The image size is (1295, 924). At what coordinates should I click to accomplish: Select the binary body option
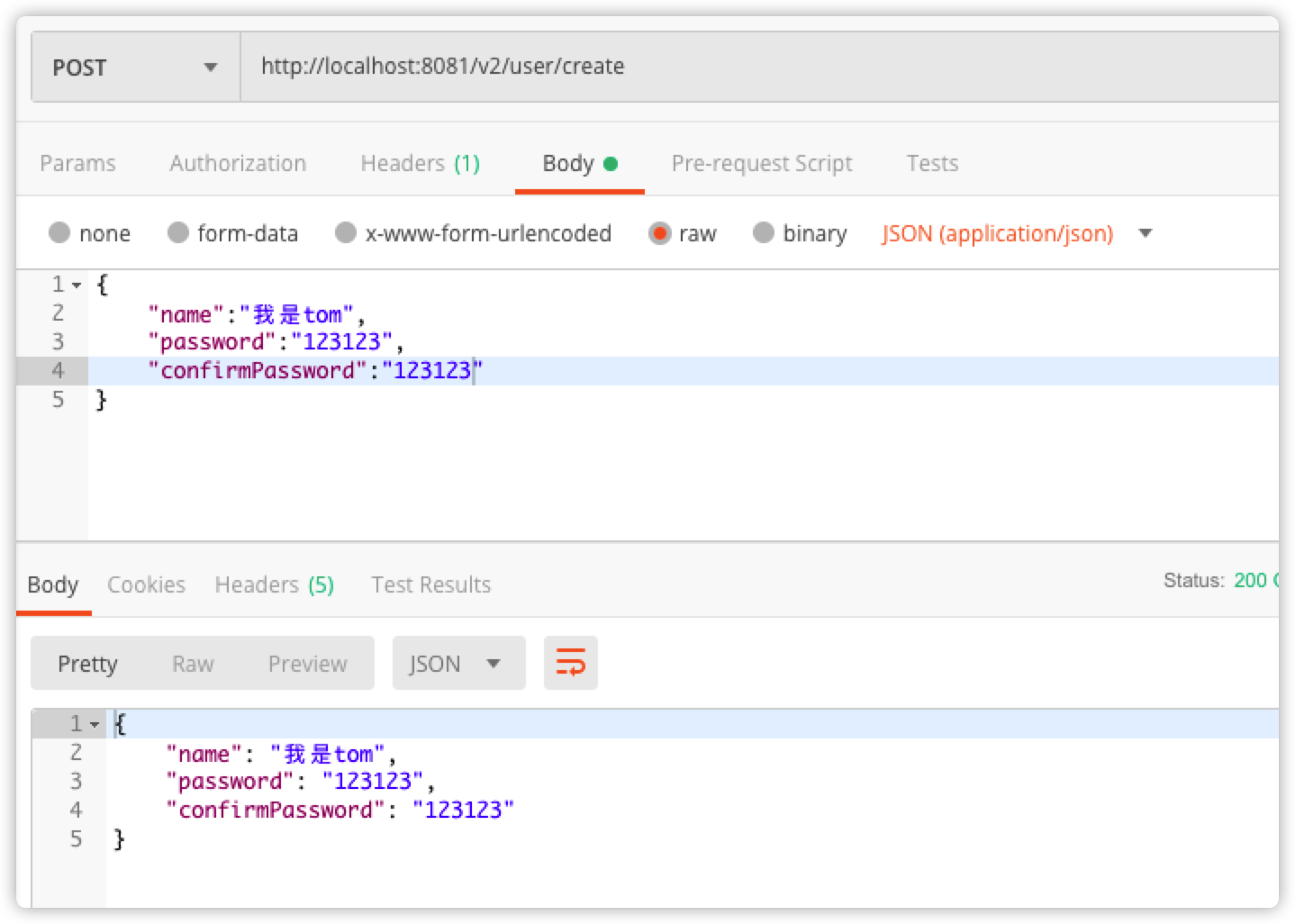(800, 233)
